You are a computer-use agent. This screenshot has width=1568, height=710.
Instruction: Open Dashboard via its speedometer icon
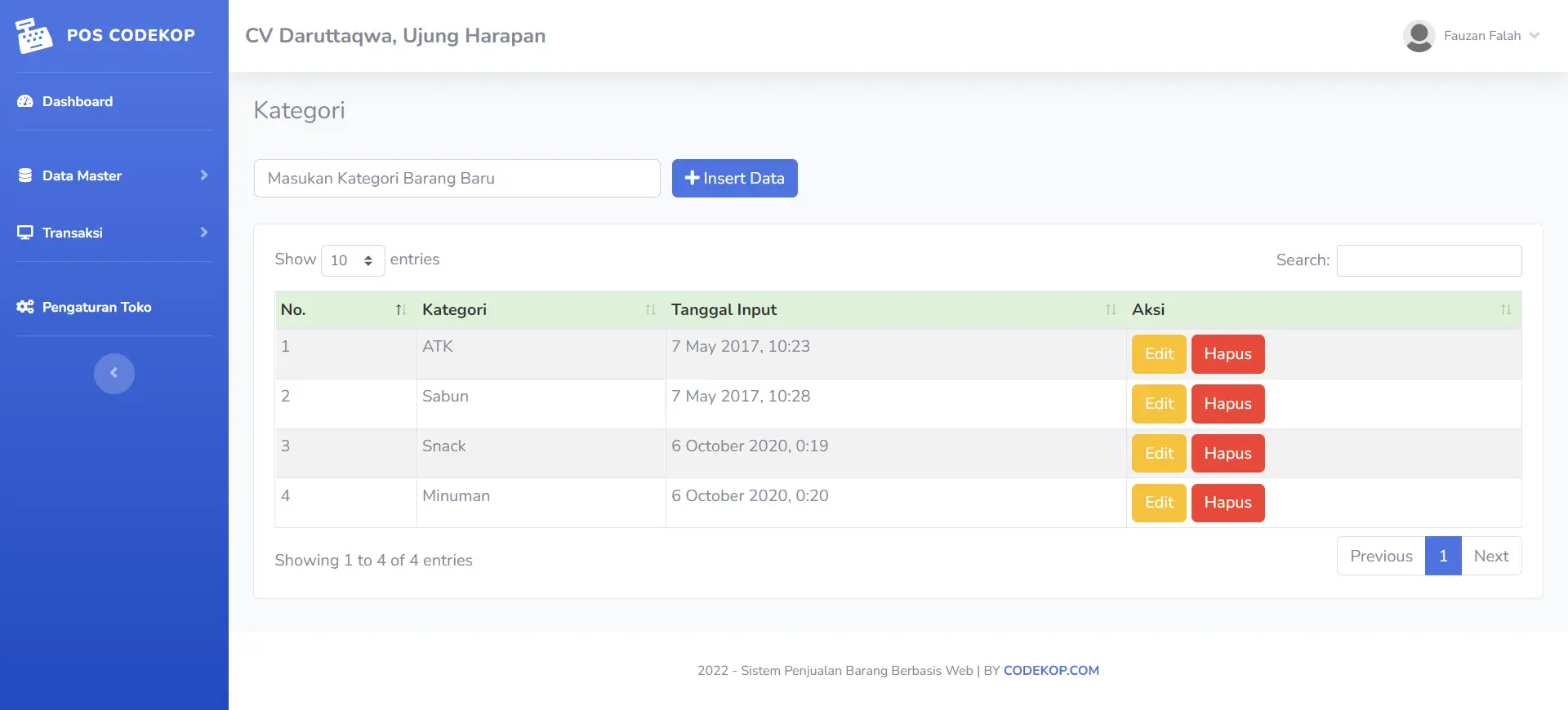pos(25,101)
